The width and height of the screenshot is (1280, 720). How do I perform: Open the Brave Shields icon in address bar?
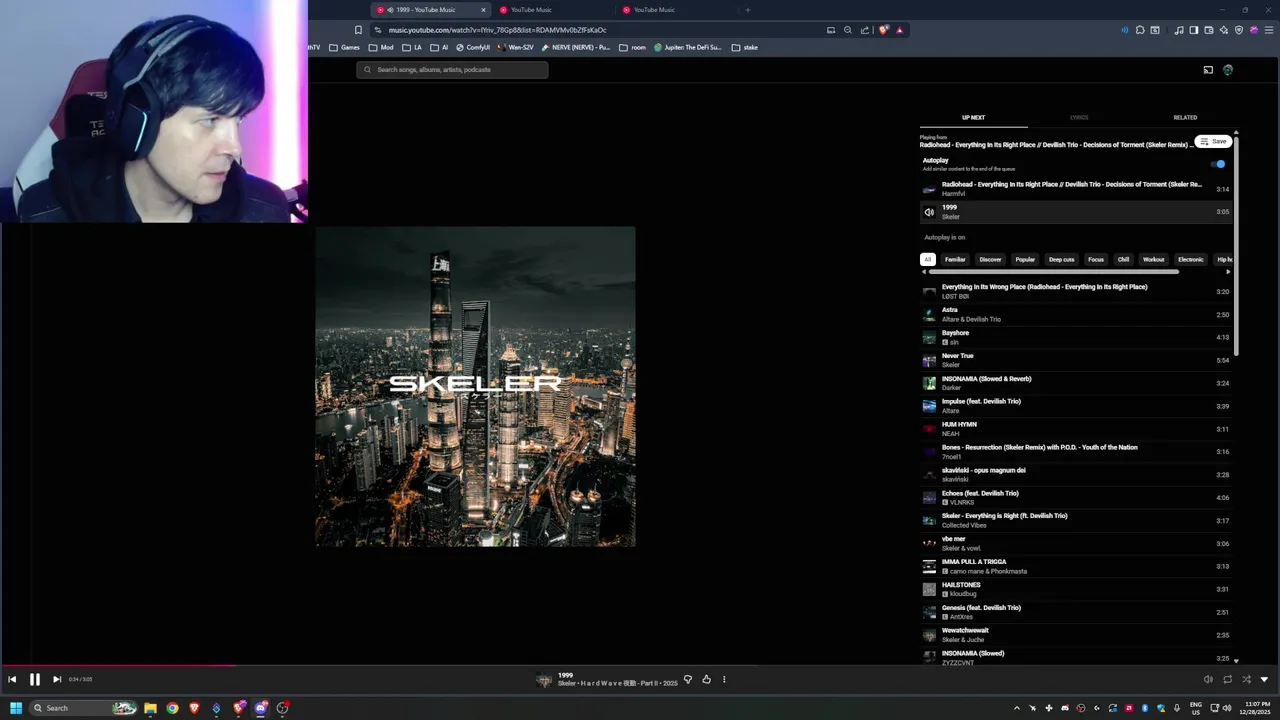coord(883,30)
